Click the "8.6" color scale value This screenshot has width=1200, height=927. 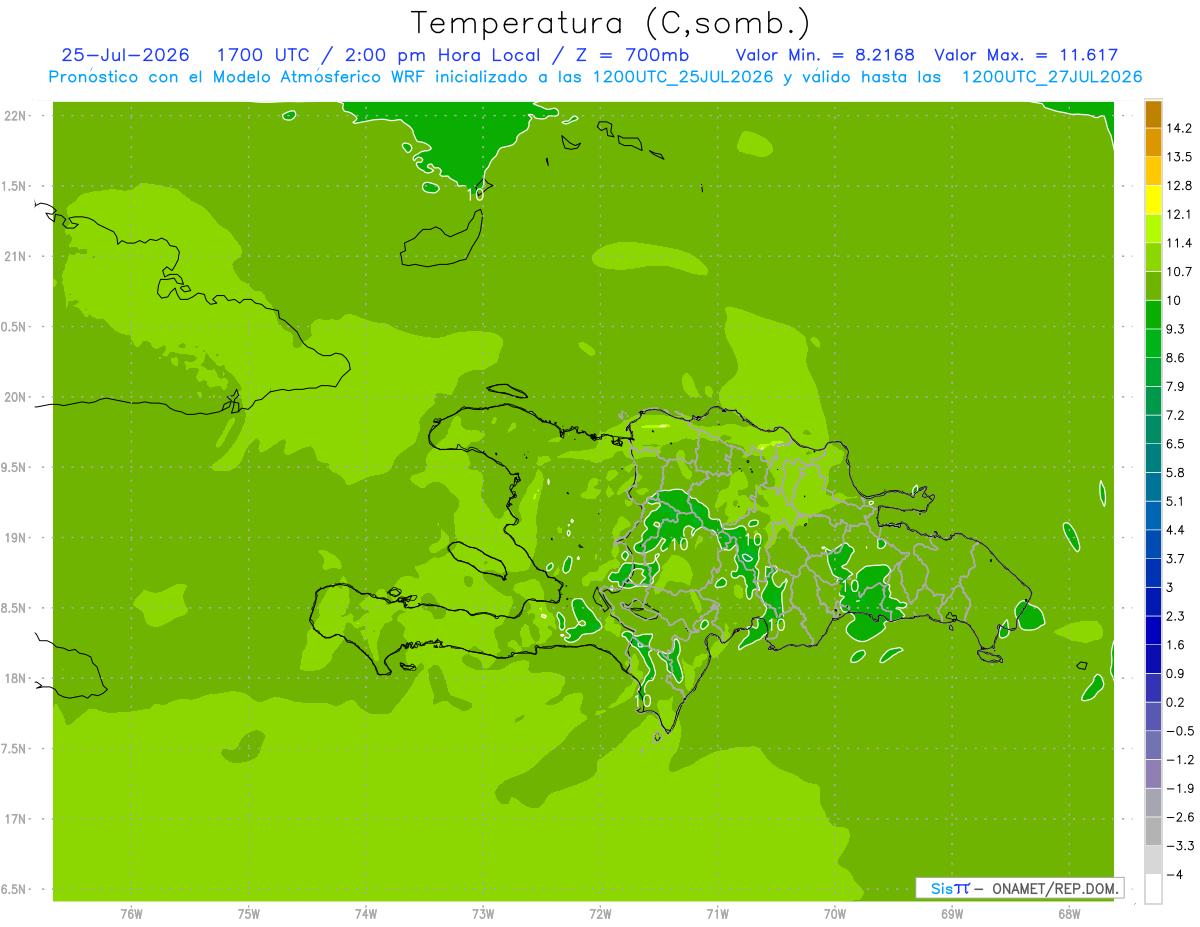(x=1177, y=358)
